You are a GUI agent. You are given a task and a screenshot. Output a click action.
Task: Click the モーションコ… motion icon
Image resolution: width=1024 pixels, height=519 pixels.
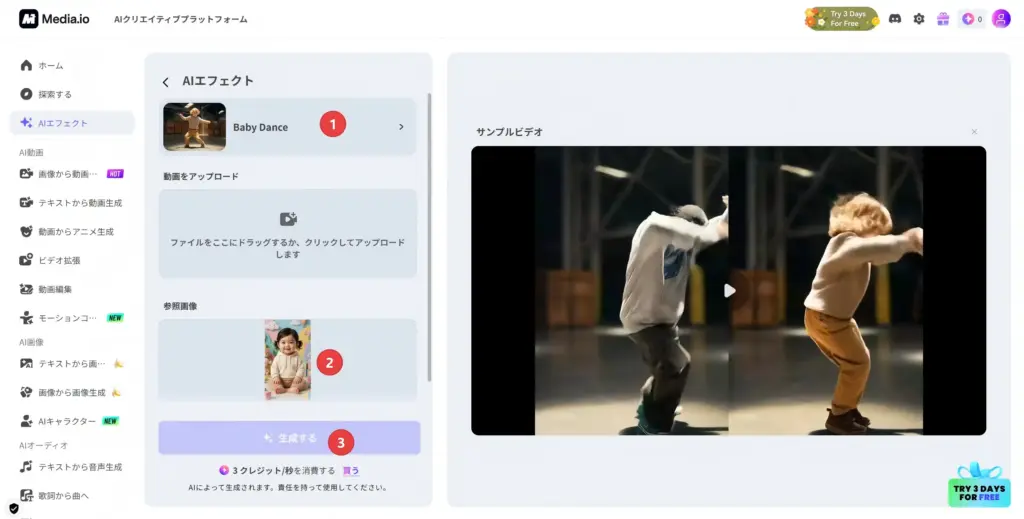(26, 318)
